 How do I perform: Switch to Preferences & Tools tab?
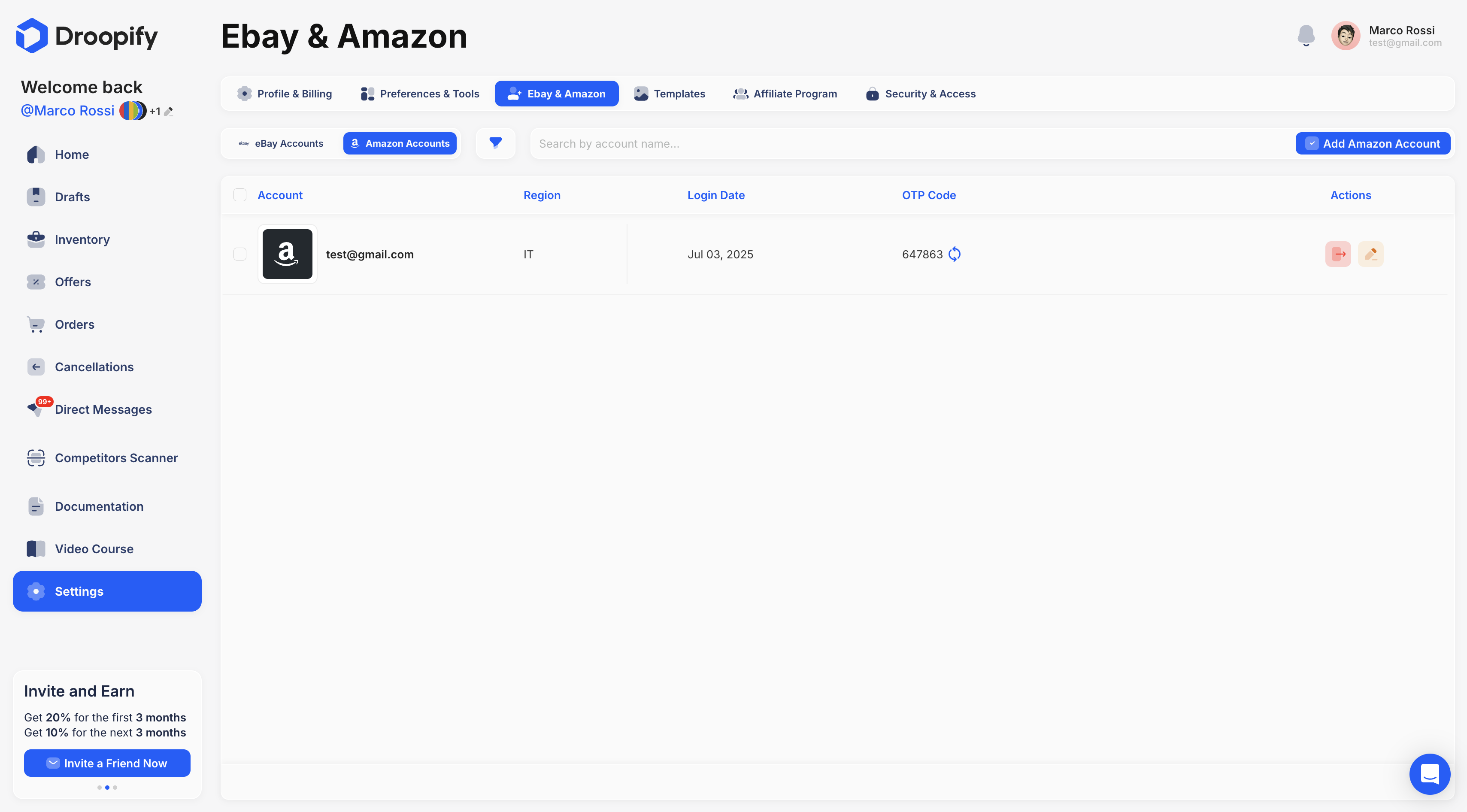coord(420,94)
